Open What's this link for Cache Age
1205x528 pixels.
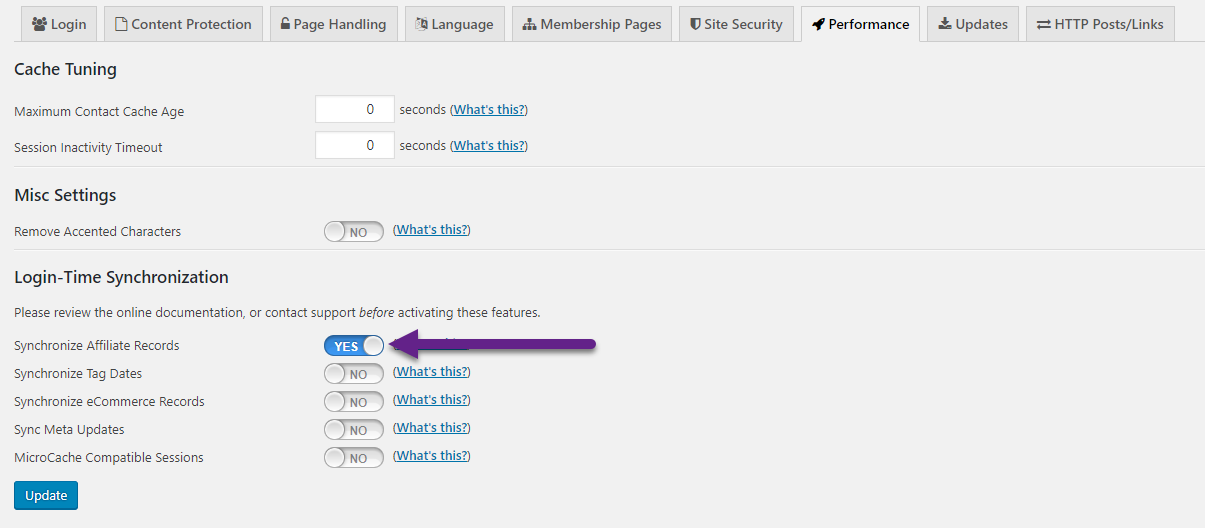pyautogui.click(x=489, y=110)
